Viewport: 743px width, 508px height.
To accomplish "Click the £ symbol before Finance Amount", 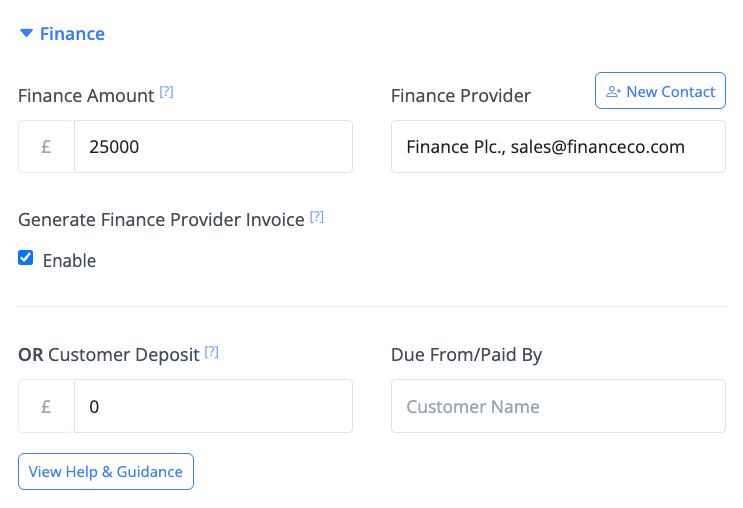I will [x=46, y=147].
